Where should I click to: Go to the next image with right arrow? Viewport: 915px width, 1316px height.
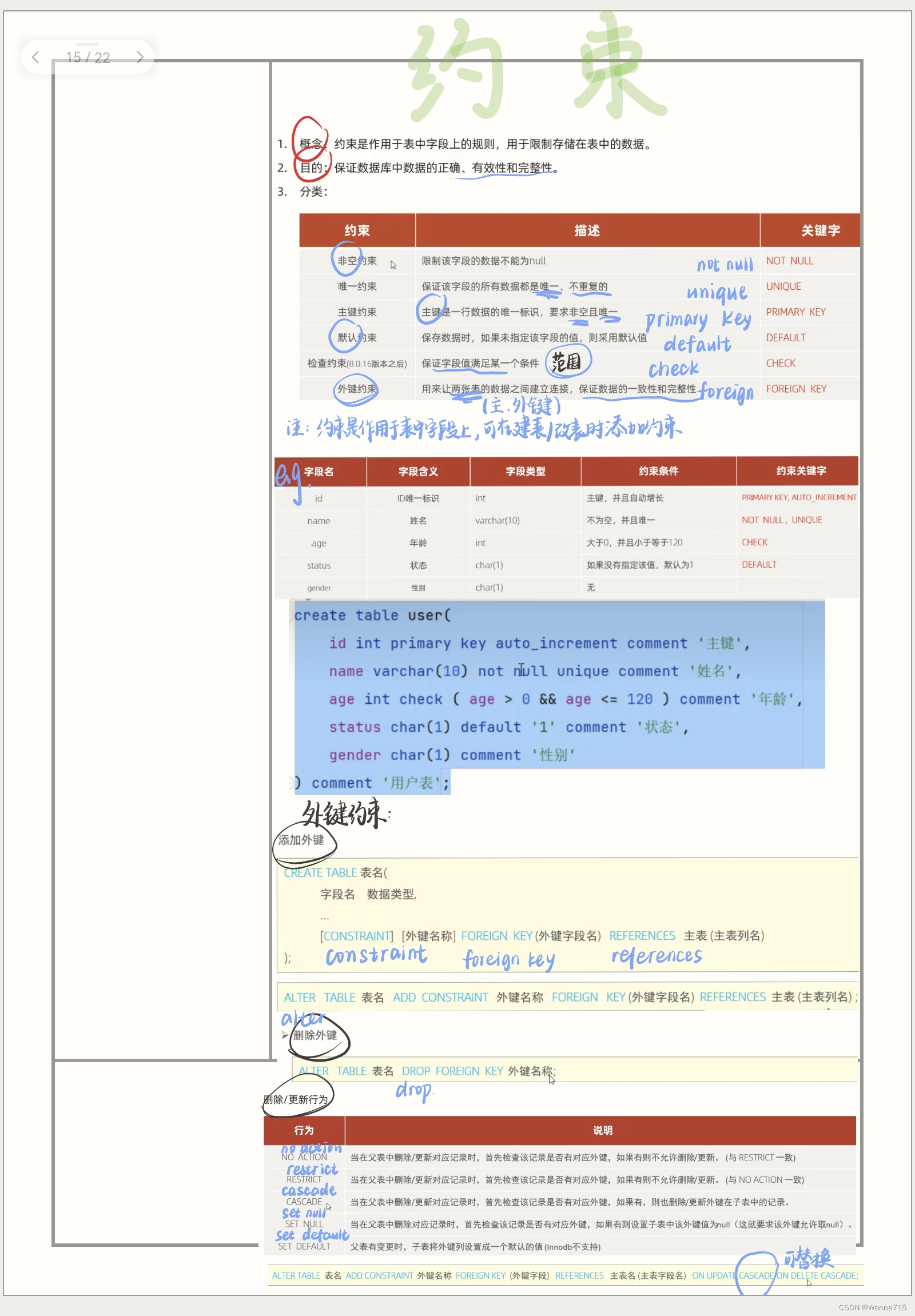tap(140, 57)
